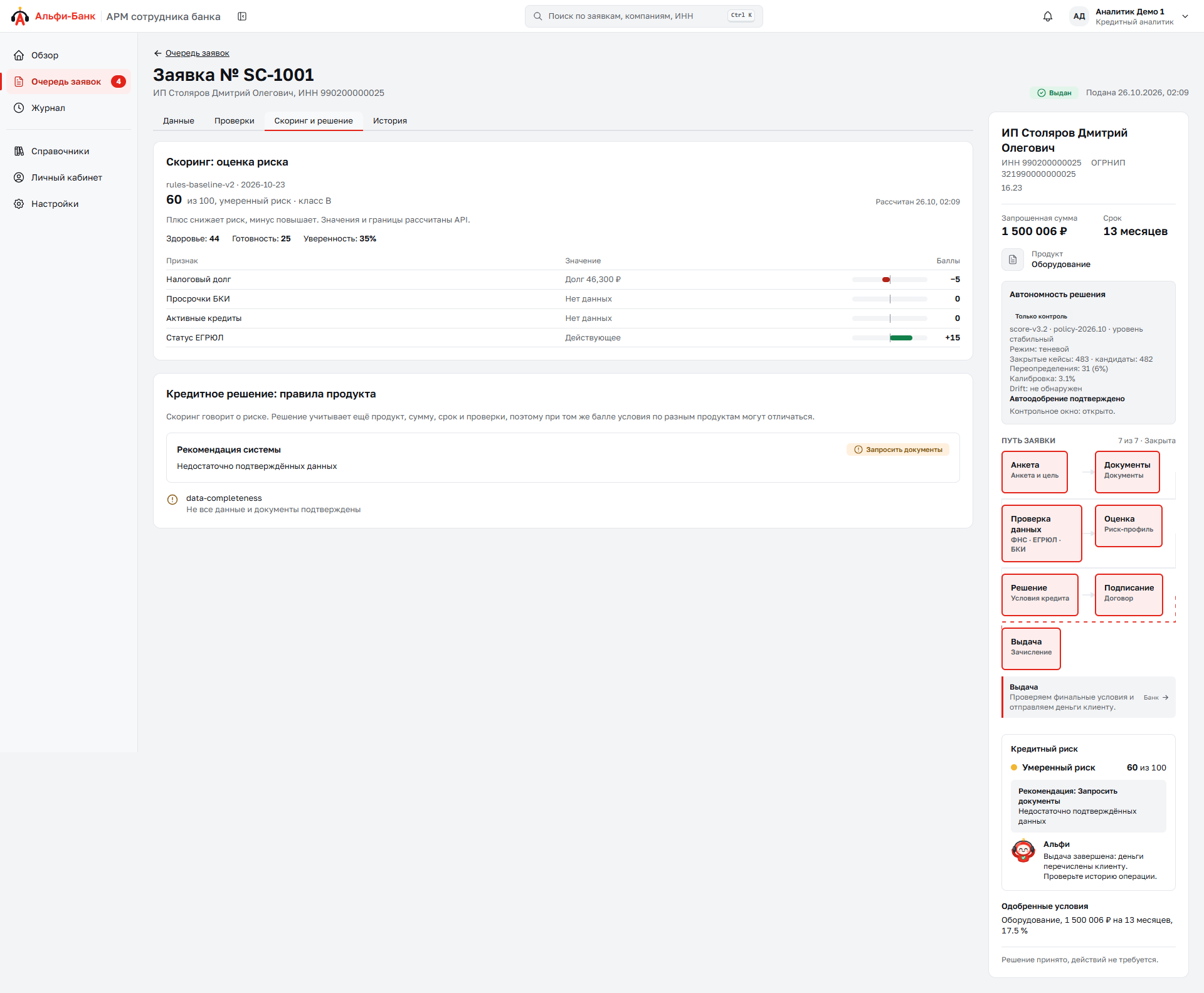Open Очередь заявок sidebar item
Viewport: 1204px width, 993px height.
(x=69, y=81)
